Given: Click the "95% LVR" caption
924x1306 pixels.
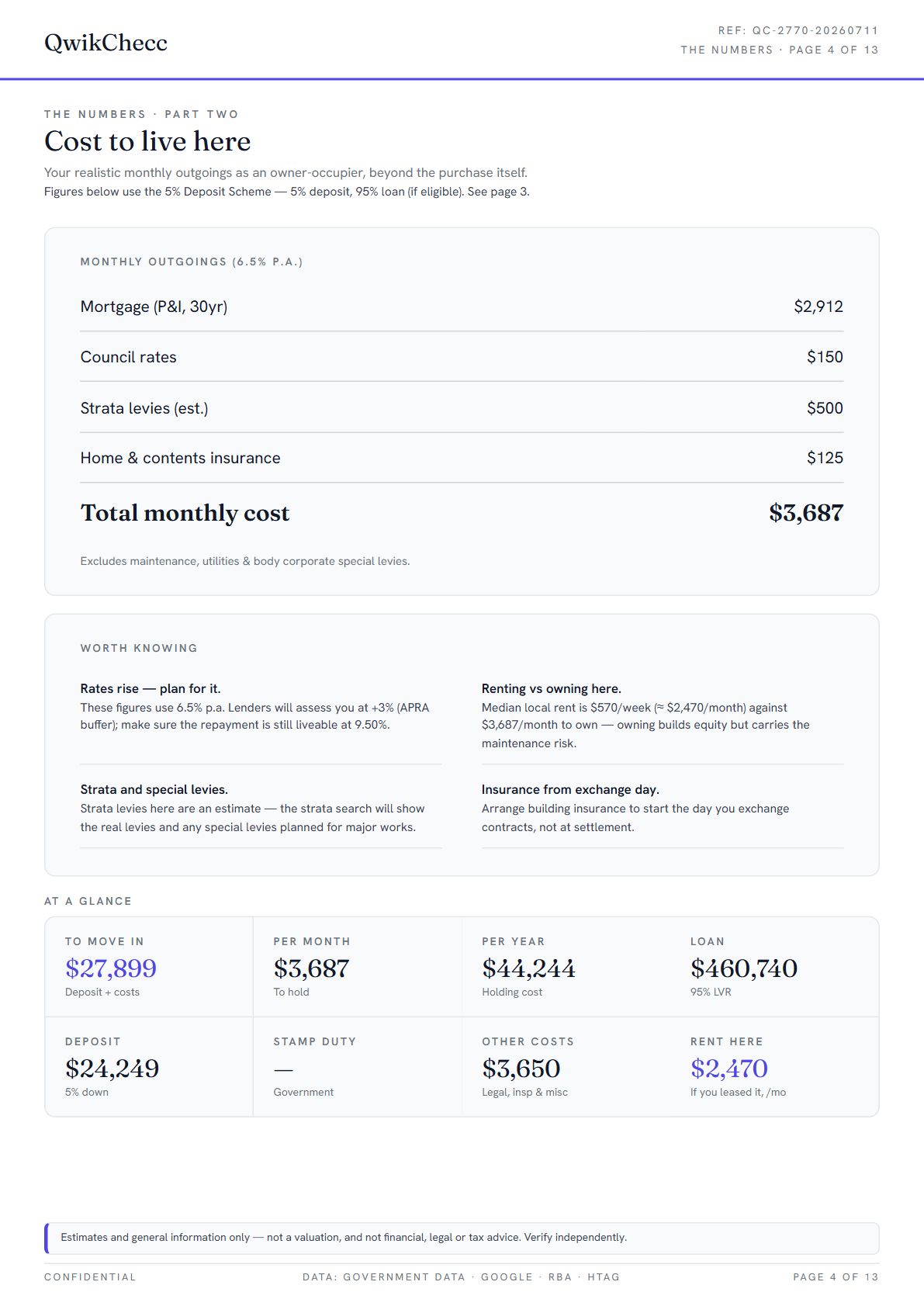Looking at the screenshot, I should pos(711,992).
